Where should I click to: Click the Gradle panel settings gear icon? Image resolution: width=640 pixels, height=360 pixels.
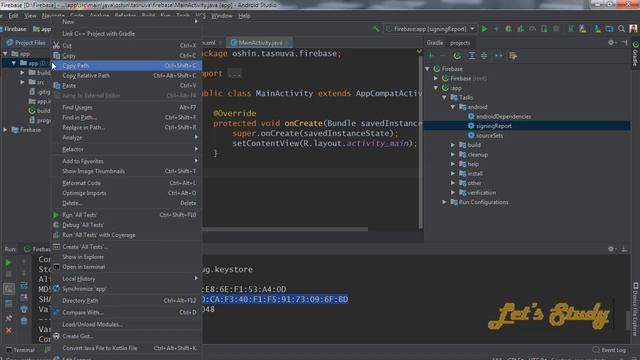click(611, 42)
